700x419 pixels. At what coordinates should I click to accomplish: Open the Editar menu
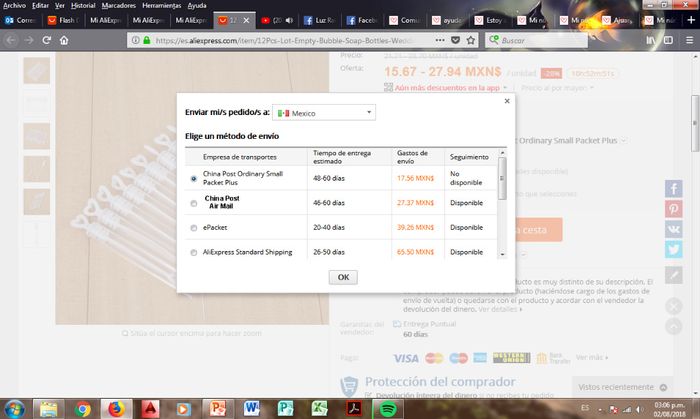(x=40, y=5)
